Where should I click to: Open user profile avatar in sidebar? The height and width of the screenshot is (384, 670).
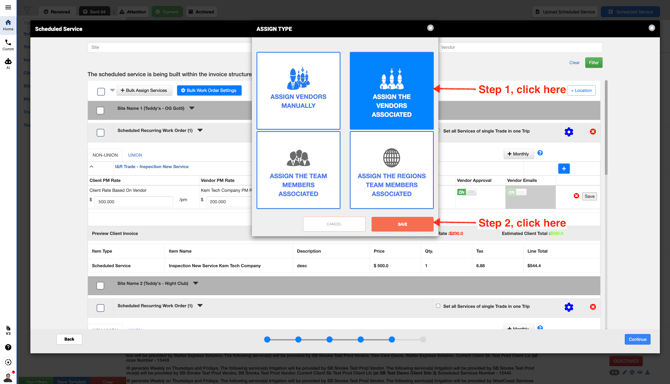pyautogui.click(x=8, y=377)
